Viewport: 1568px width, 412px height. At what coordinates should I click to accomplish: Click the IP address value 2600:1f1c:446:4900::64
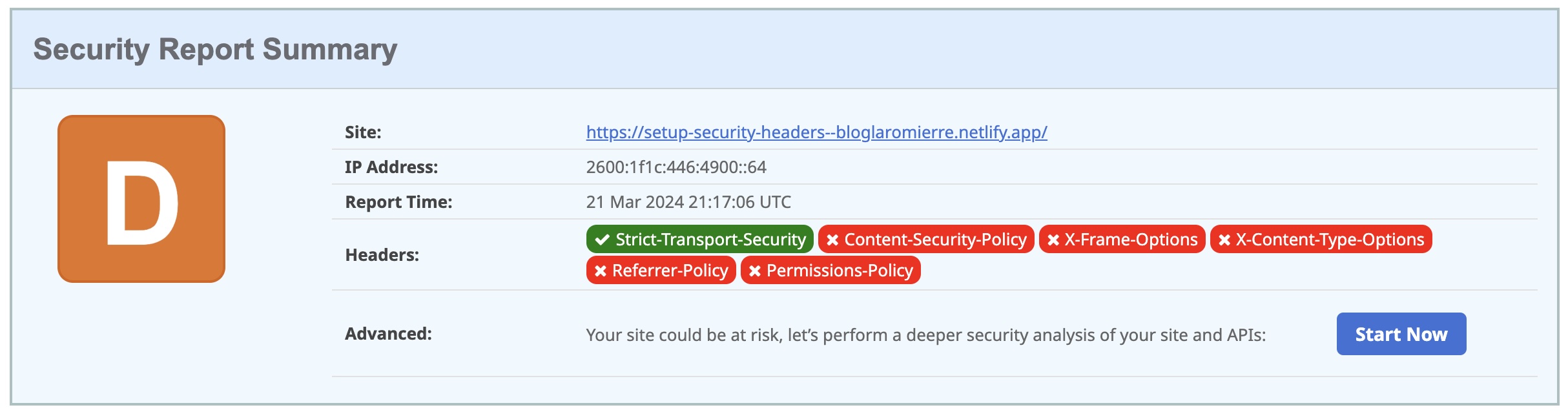(x=676, y=167)
